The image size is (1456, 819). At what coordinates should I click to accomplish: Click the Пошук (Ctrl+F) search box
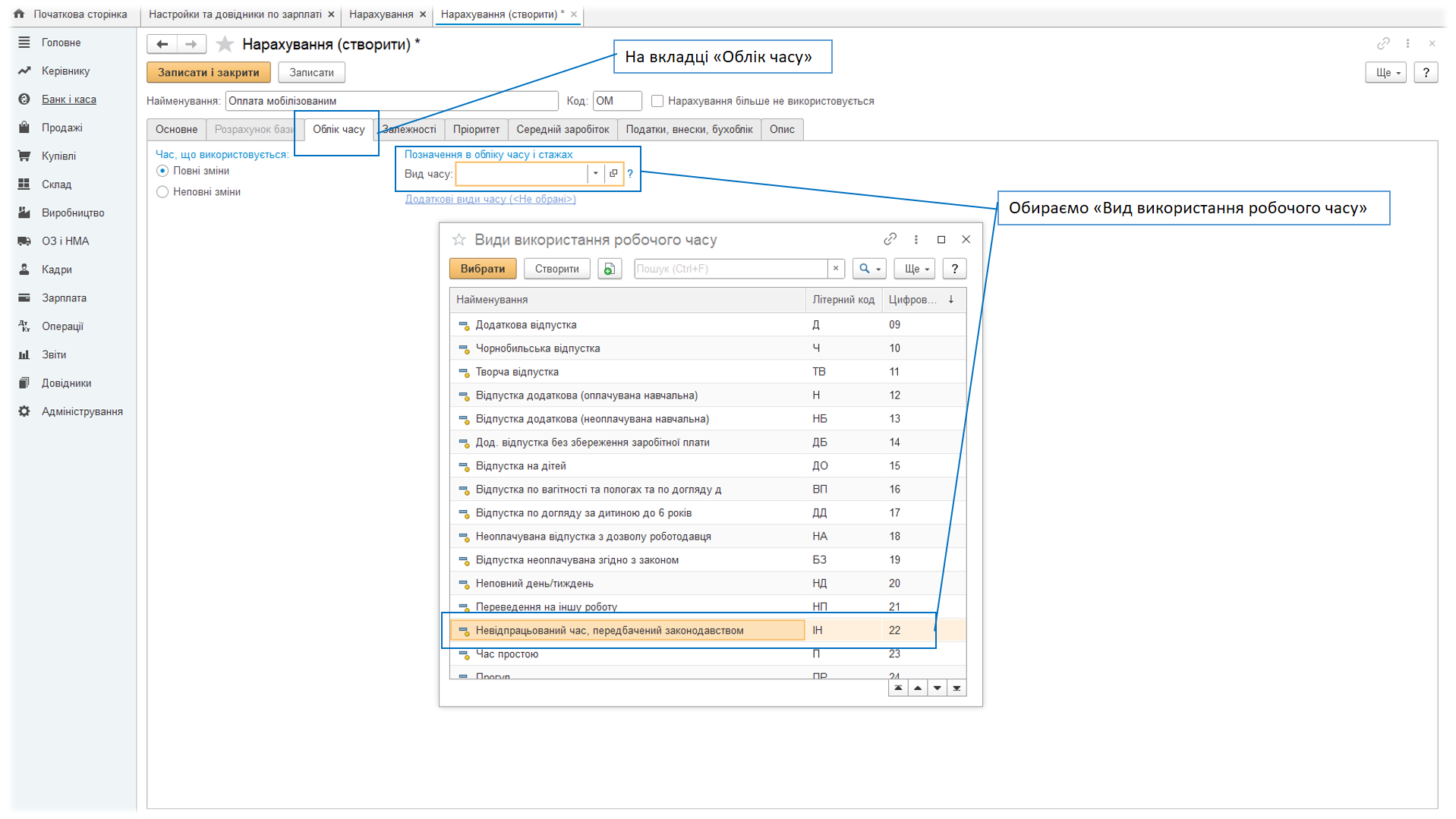(730, 269)
